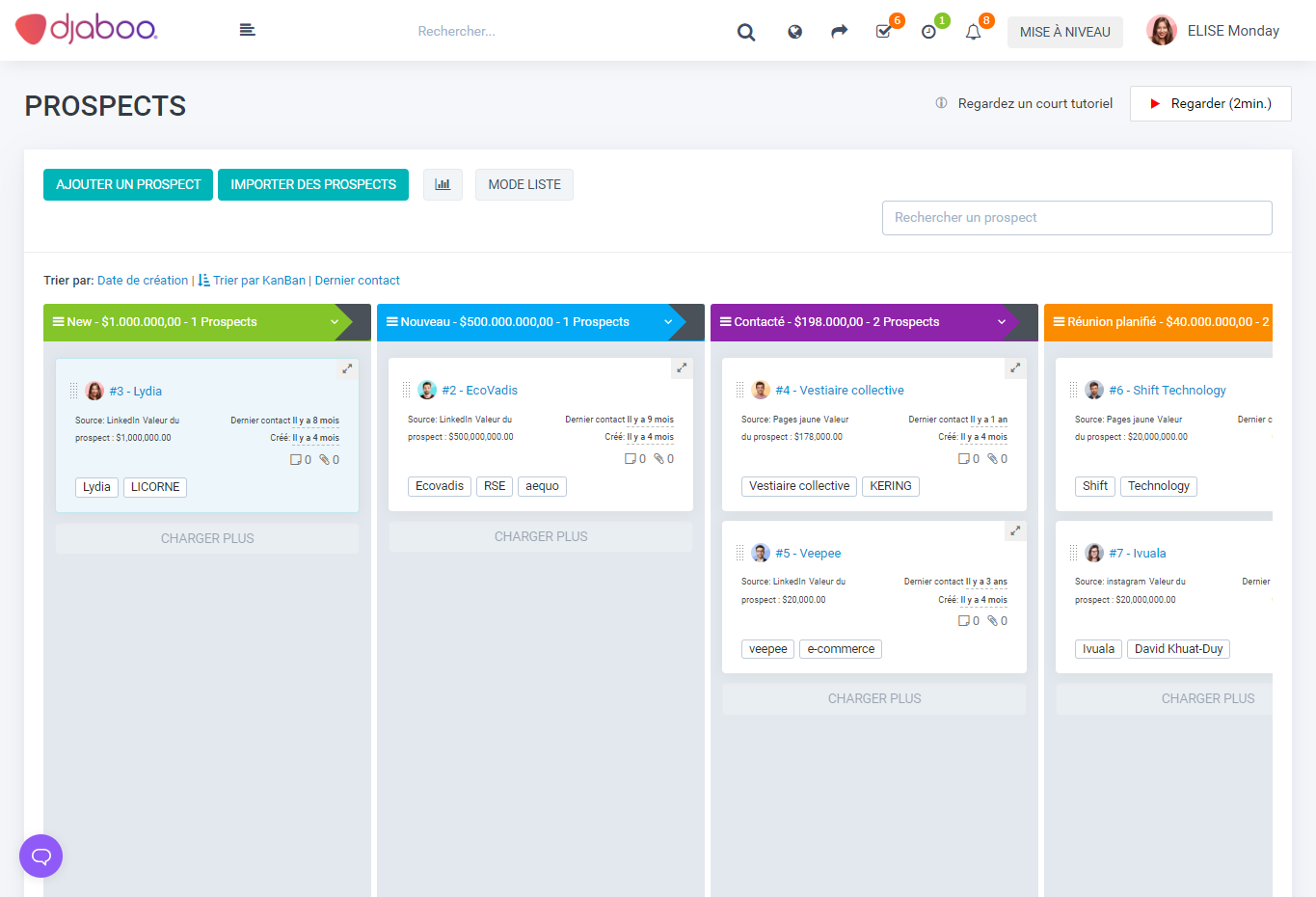The height and width of the screenshot is (897, 1316).
Task: Click notes icon on Lydia card
Action: [296, 460]
